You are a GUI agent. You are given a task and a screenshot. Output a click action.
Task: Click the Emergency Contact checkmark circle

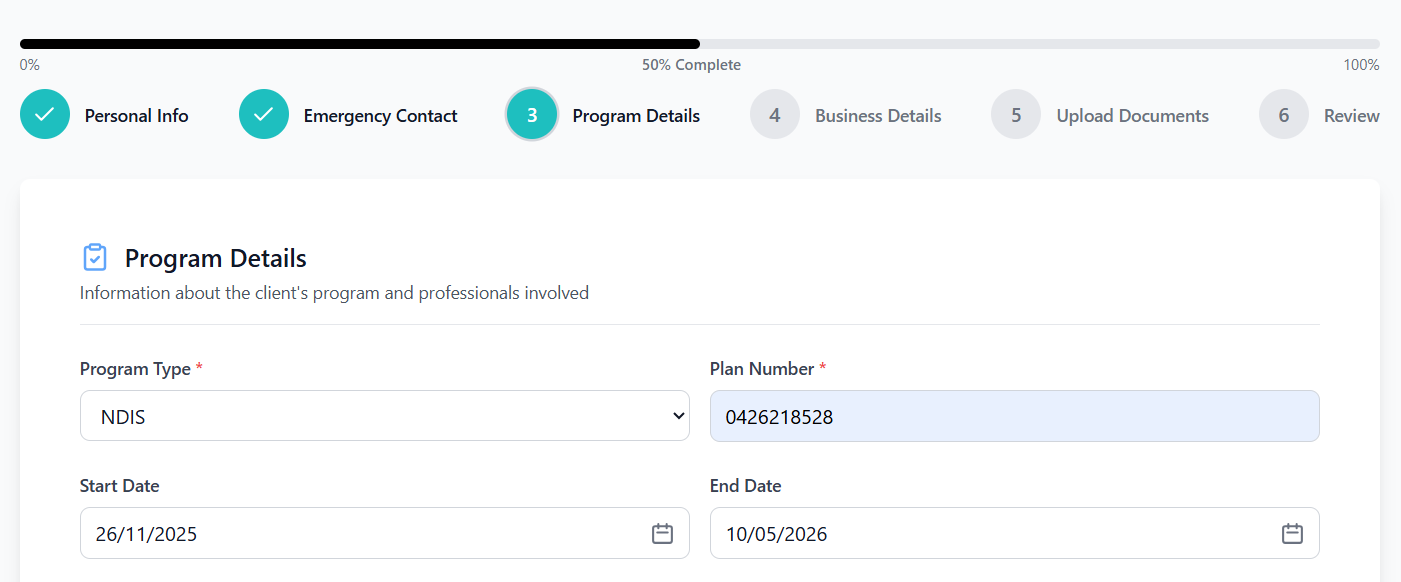pos(264,115)
